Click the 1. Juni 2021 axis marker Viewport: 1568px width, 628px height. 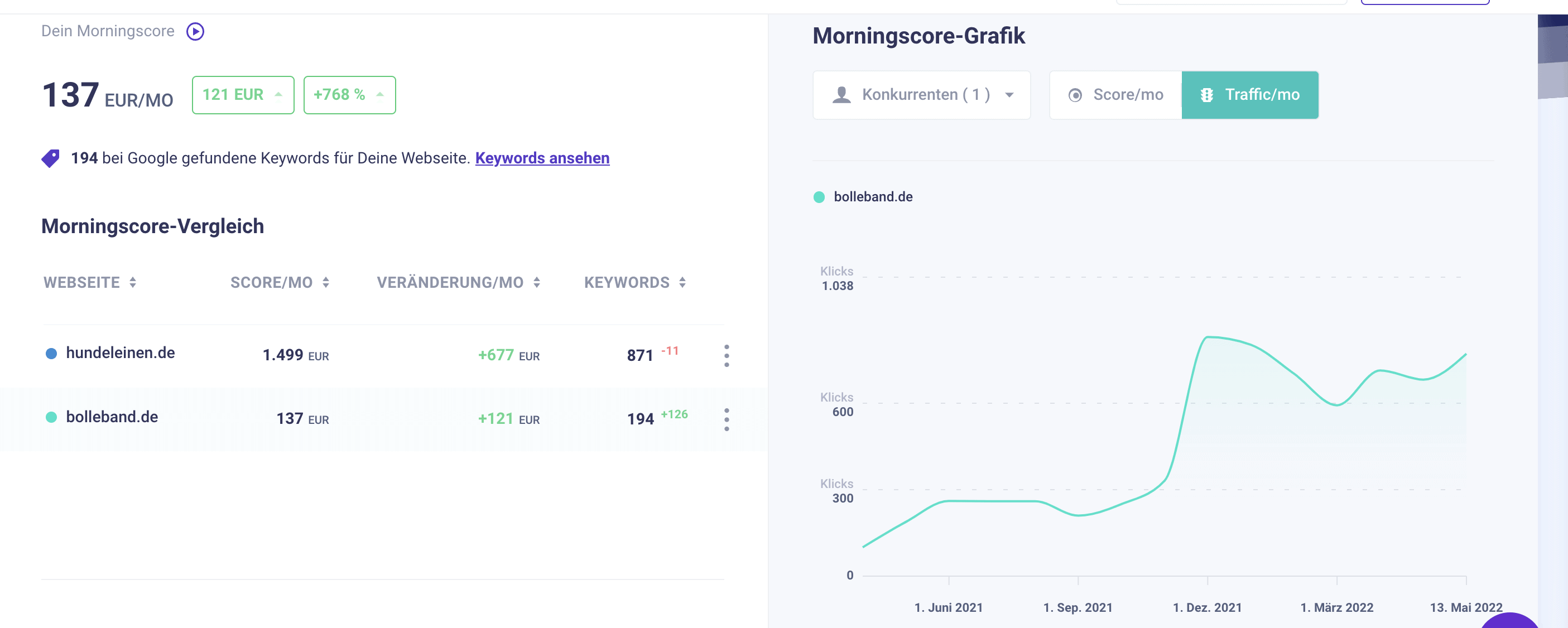949,607
